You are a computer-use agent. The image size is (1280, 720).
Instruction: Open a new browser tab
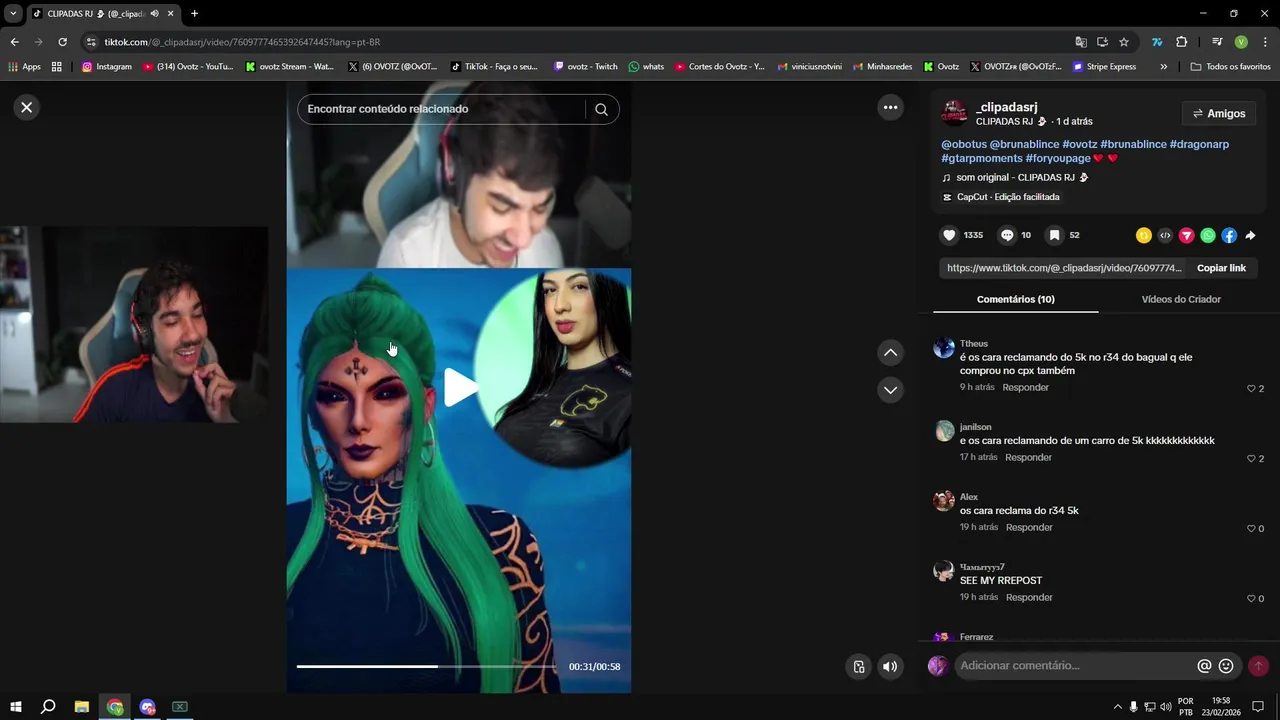tap(194, 14)
